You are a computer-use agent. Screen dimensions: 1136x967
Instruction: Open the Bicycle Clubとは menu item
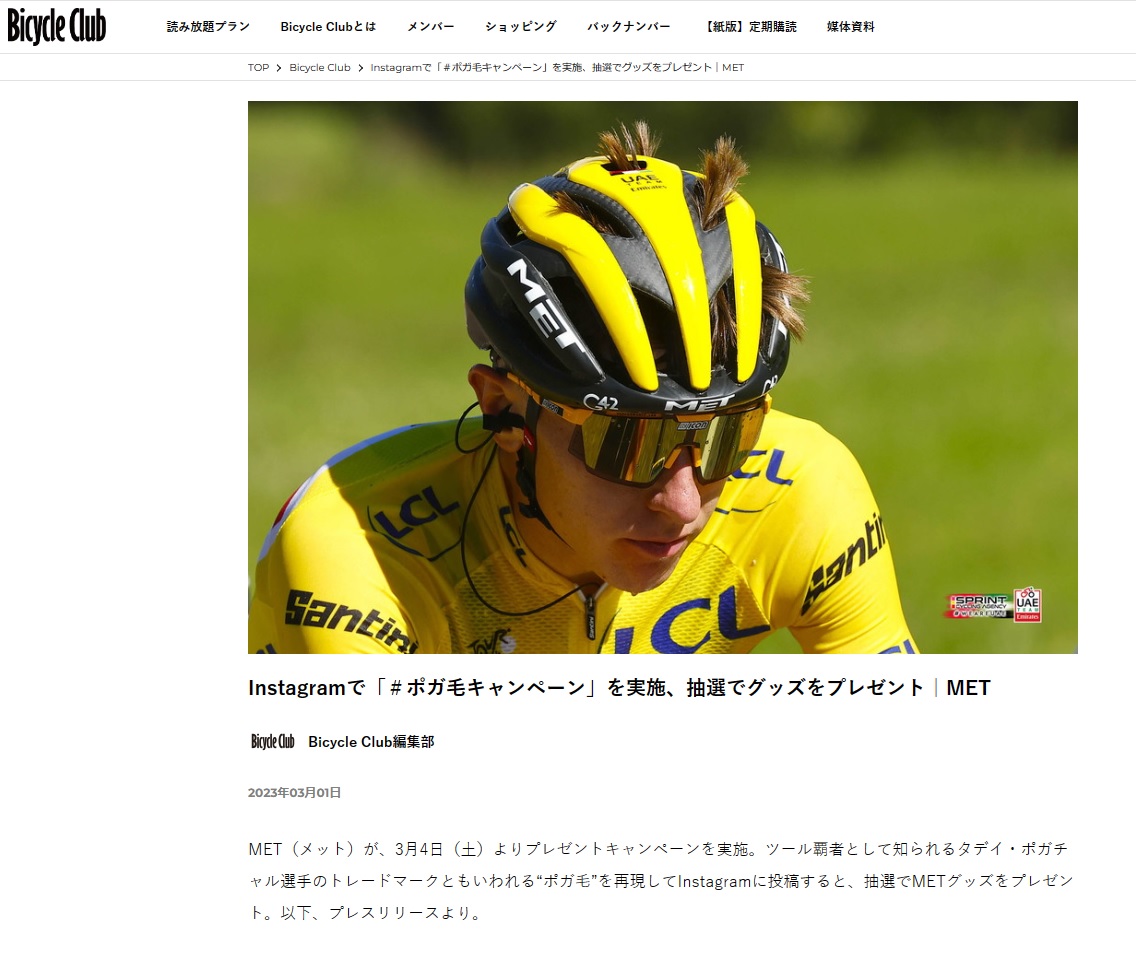[x=328, y=27]
